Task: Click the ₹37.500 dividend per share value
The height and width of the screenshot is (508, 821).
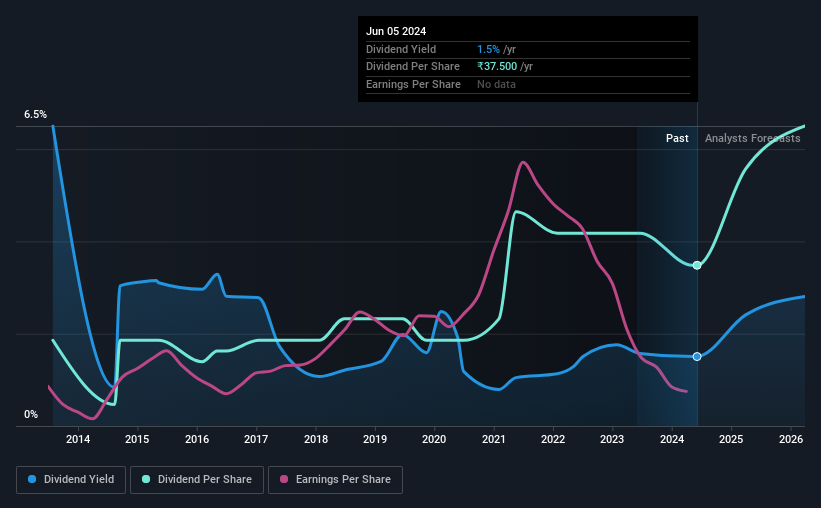Action: click(497, 67)
